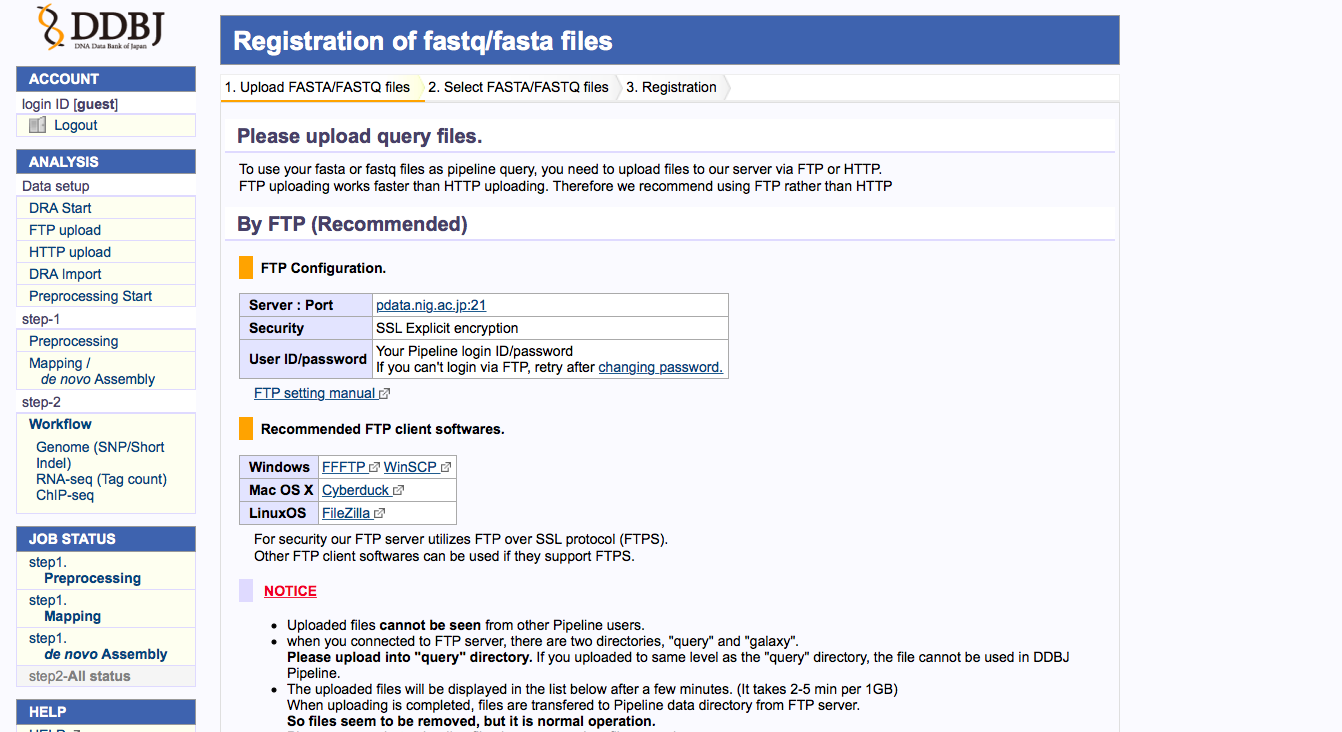Select HTTP upload from Data setup
The image size is (1342, 732).
70,252
